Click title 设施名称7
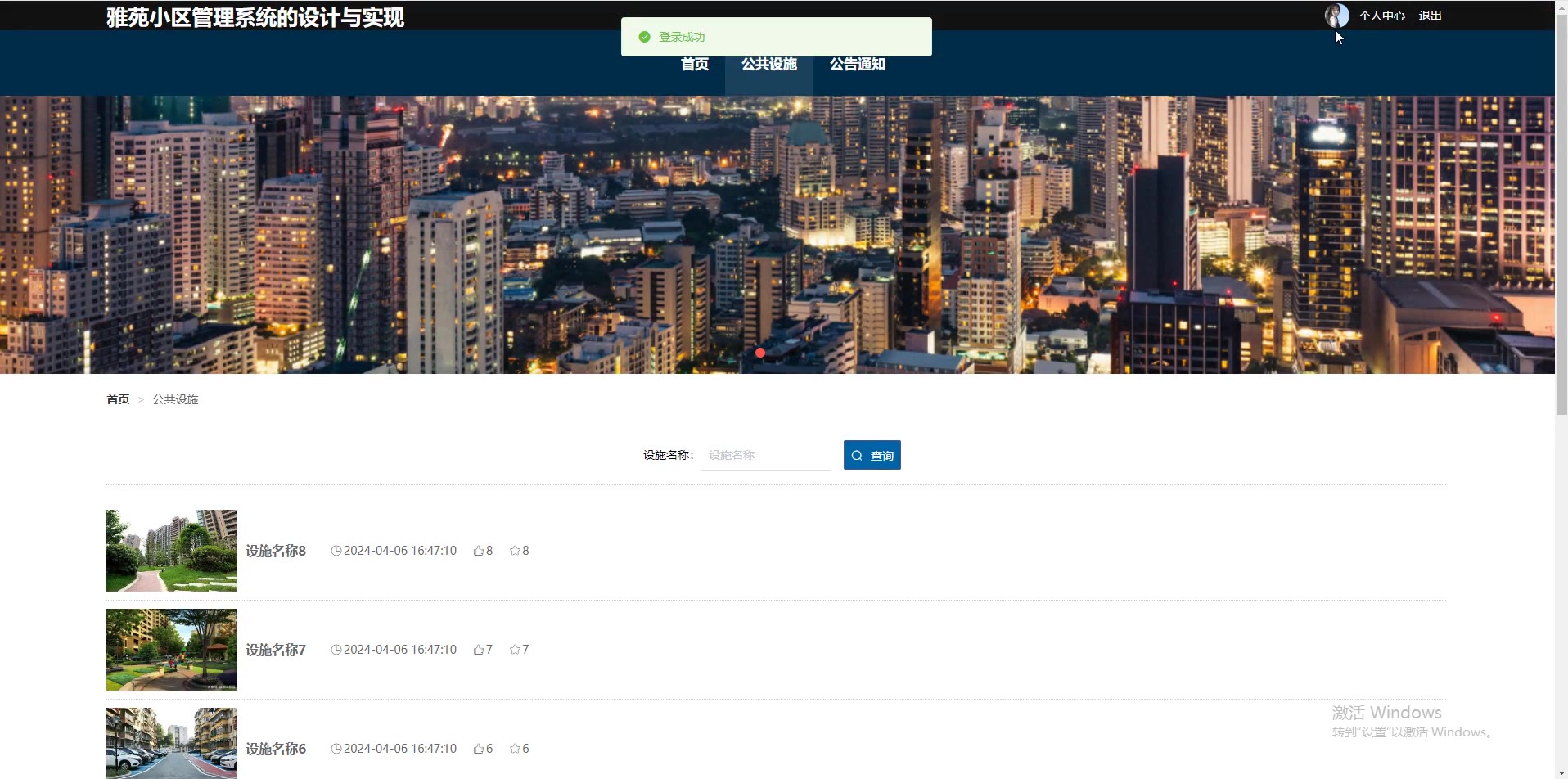The width and height of the screenshot is (1568, 779). click(x=276, y=650)
